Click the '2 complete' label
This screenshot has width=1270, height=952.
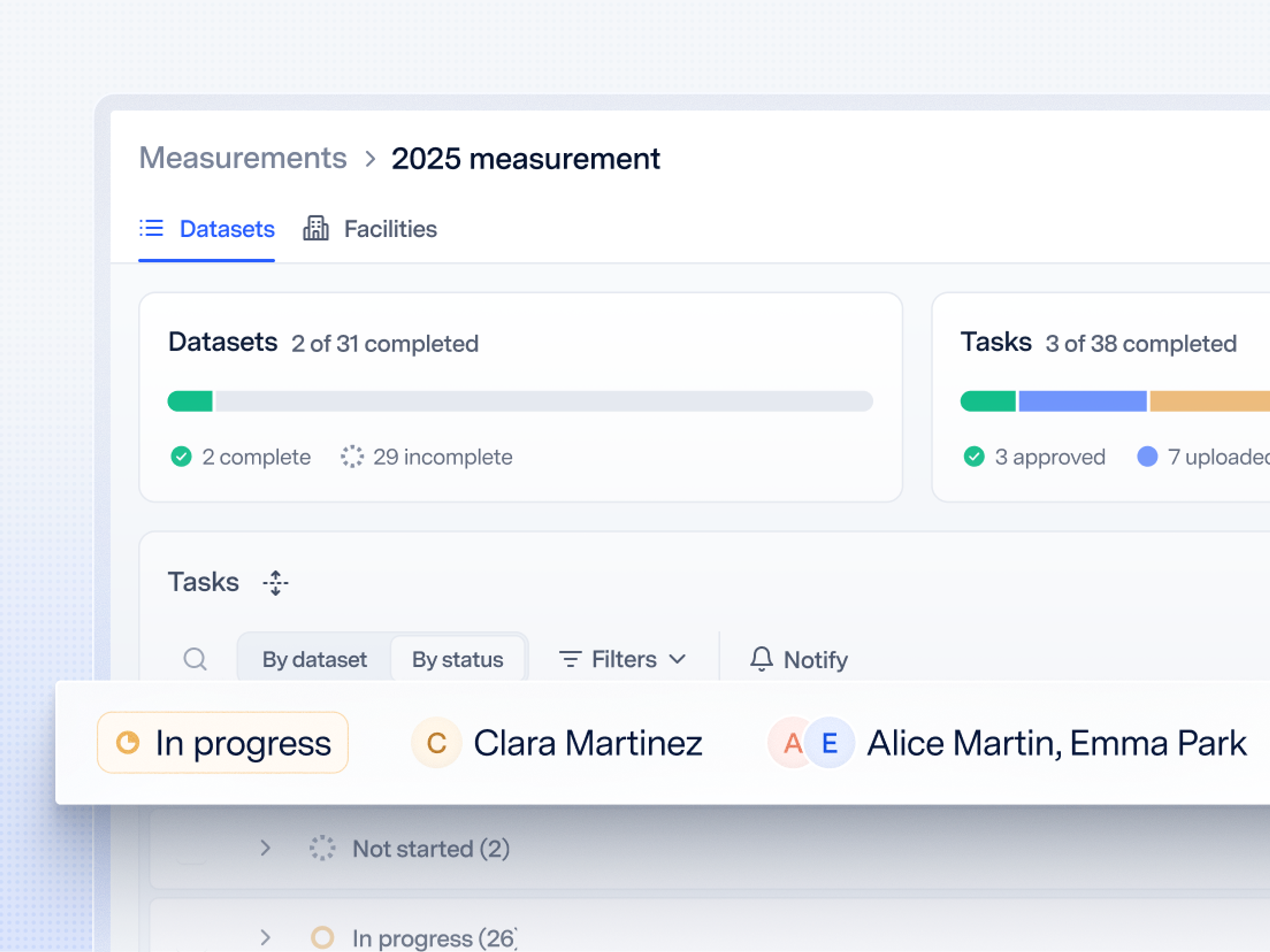256,457
